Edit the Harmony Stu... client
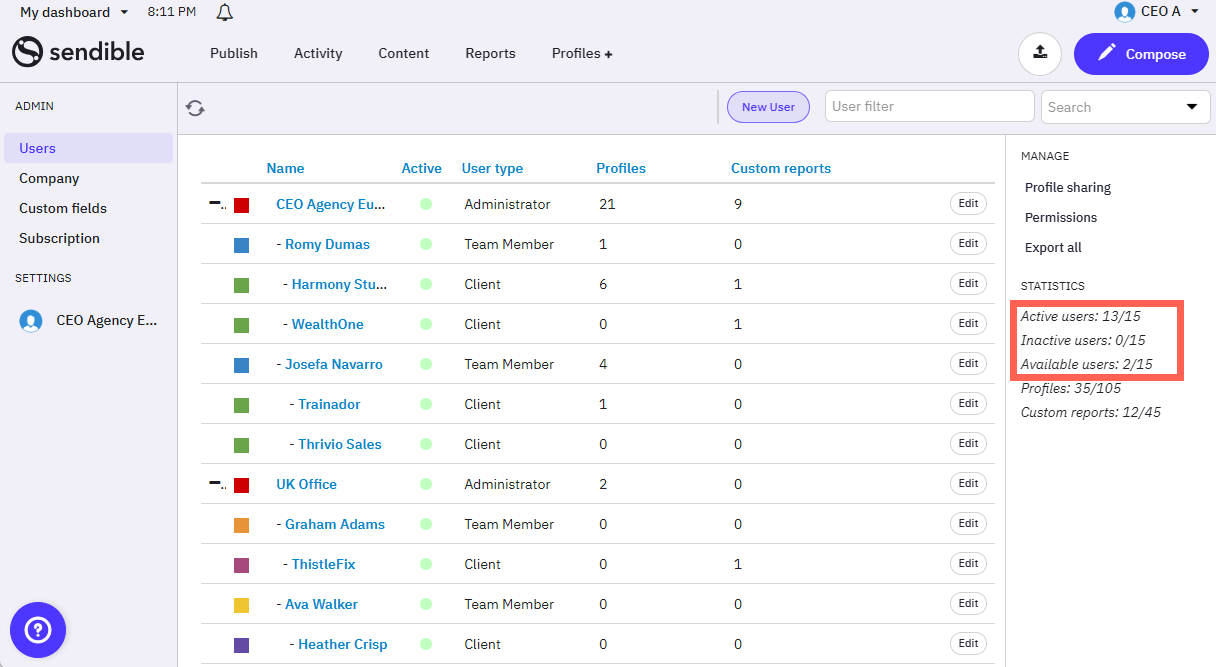The width and height of the screenshot is (1216, 667). [x=968, y=284]
